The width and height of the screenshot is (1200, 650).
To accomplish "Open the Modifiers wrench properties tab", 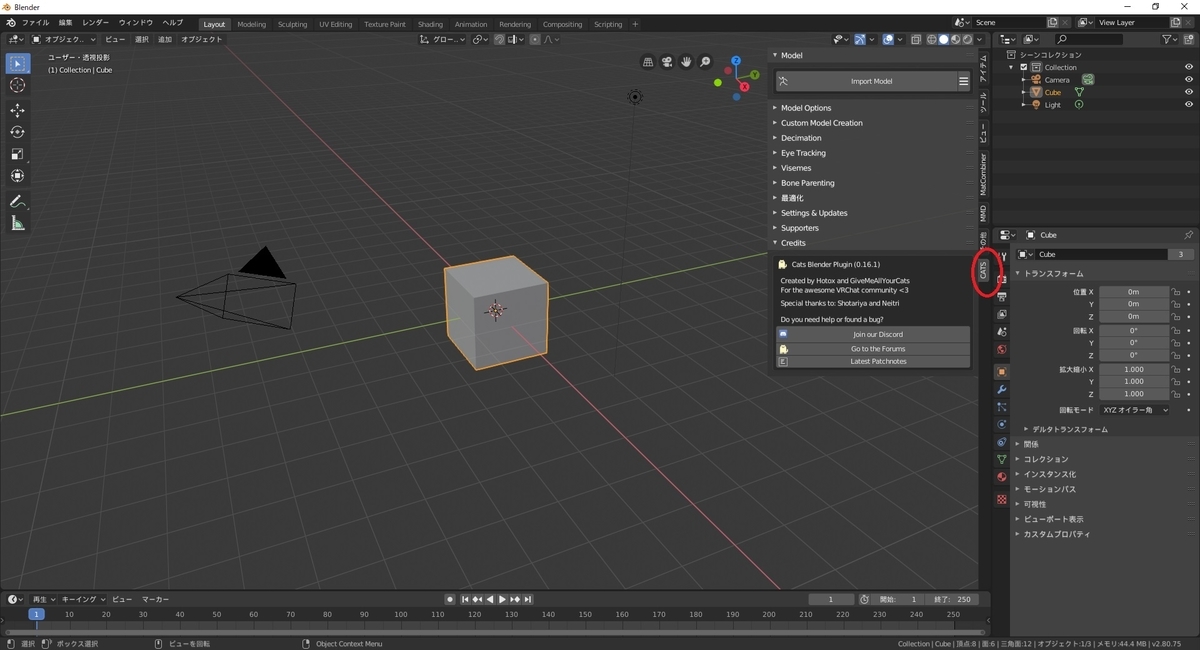I will click(1001, 389).
